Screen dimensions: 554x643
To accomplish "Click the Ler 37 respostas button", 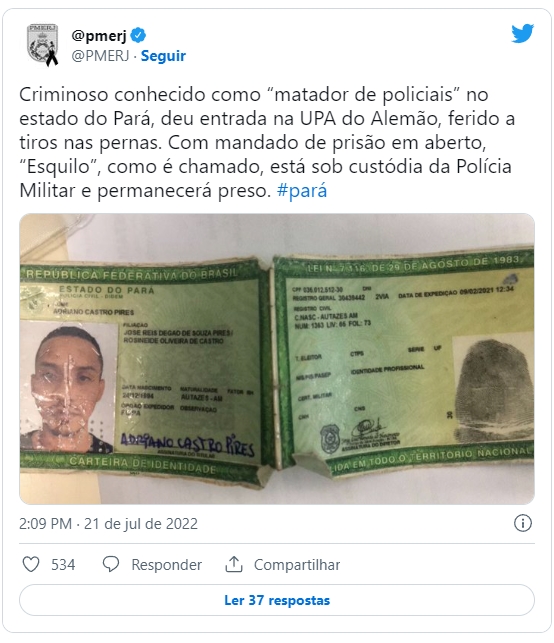I will point(277,600).
